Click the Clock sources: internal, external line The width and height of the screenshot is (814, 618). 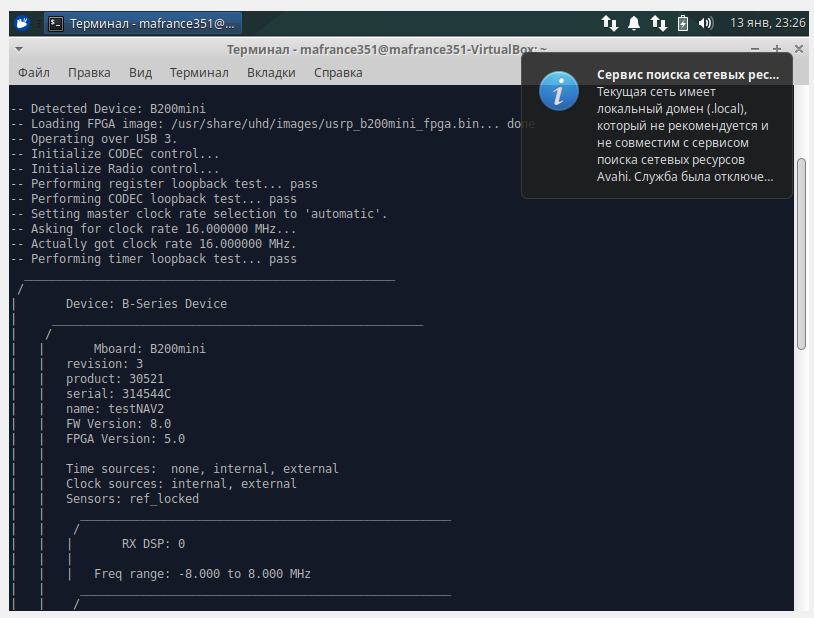[181, 484]
